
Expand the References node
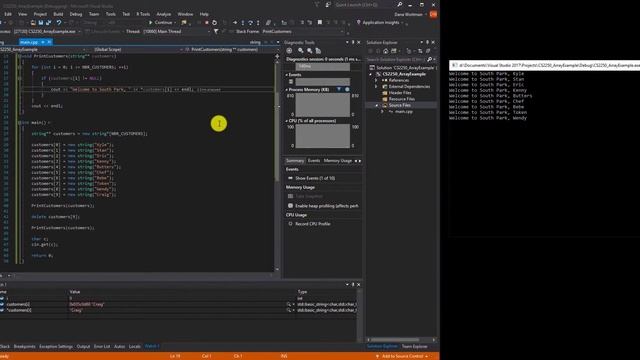[x=377, y=80]
